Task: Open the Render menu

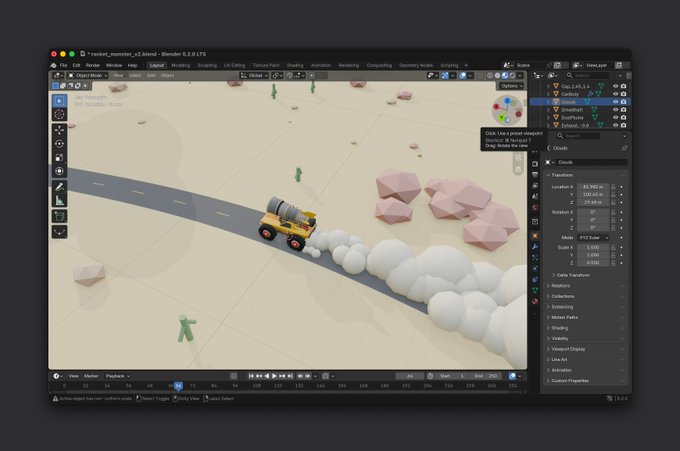Action: pos(93,65)
